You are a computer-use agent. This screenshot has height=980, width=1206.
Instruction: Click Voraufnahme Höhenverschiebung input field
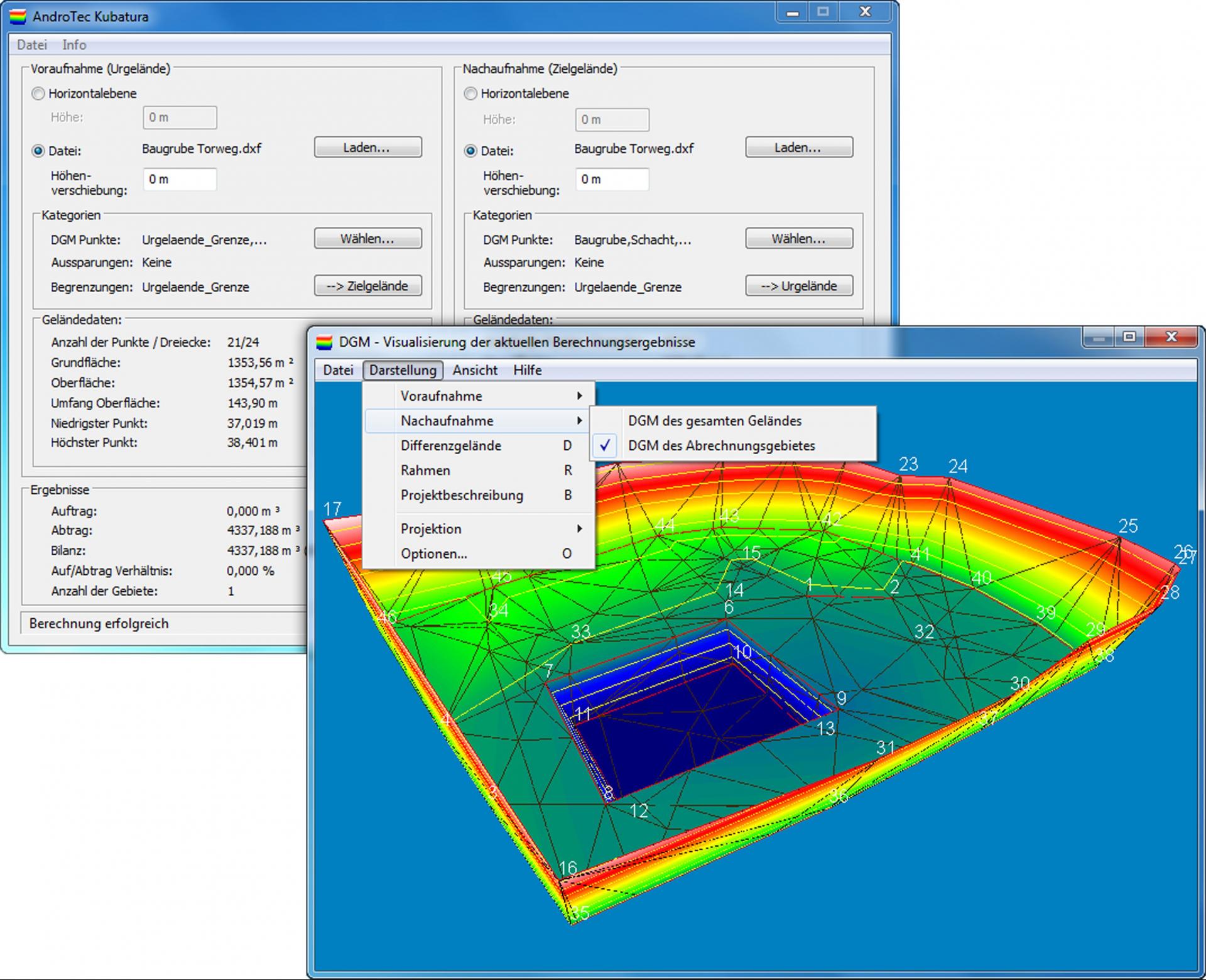coord(180,180)
